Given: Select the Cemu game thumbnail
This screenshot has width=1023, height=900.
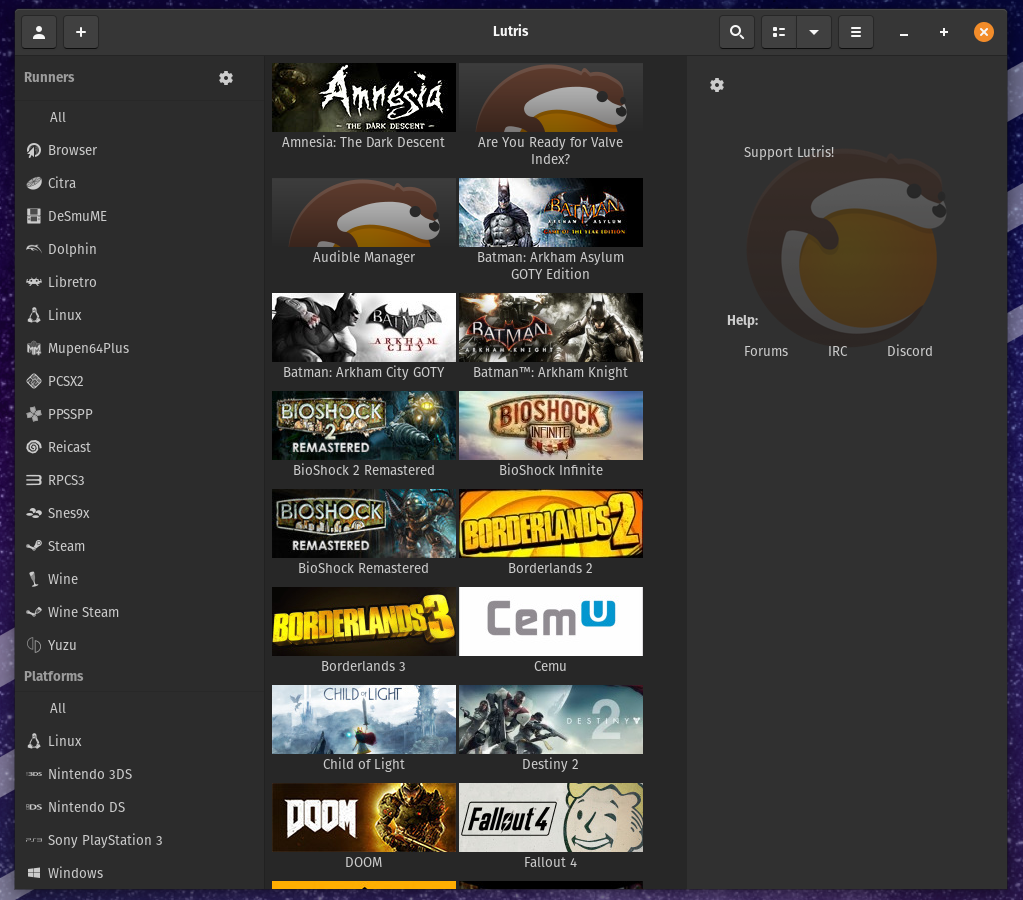Looking at the screenshot, I should tap(551, 621).
